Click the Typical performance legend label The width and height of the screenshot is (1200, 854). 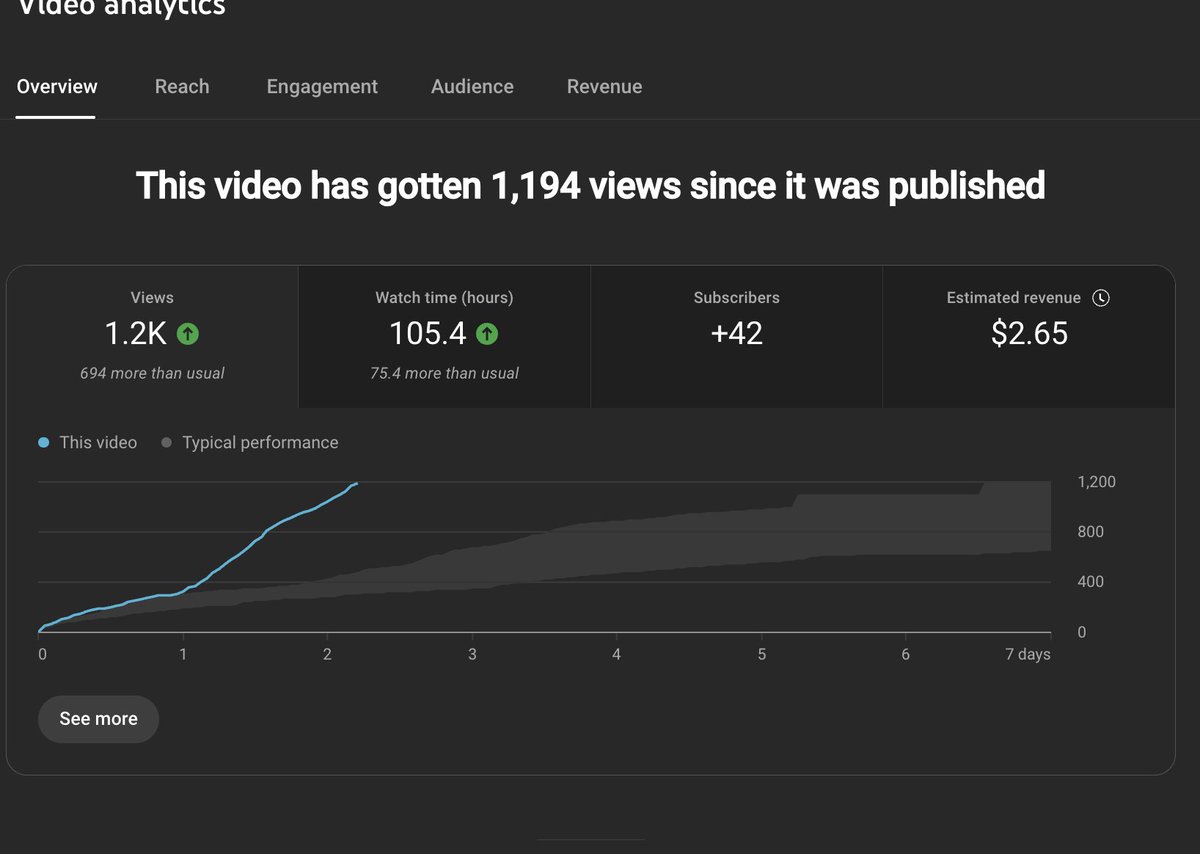click(x=260, y=442)
